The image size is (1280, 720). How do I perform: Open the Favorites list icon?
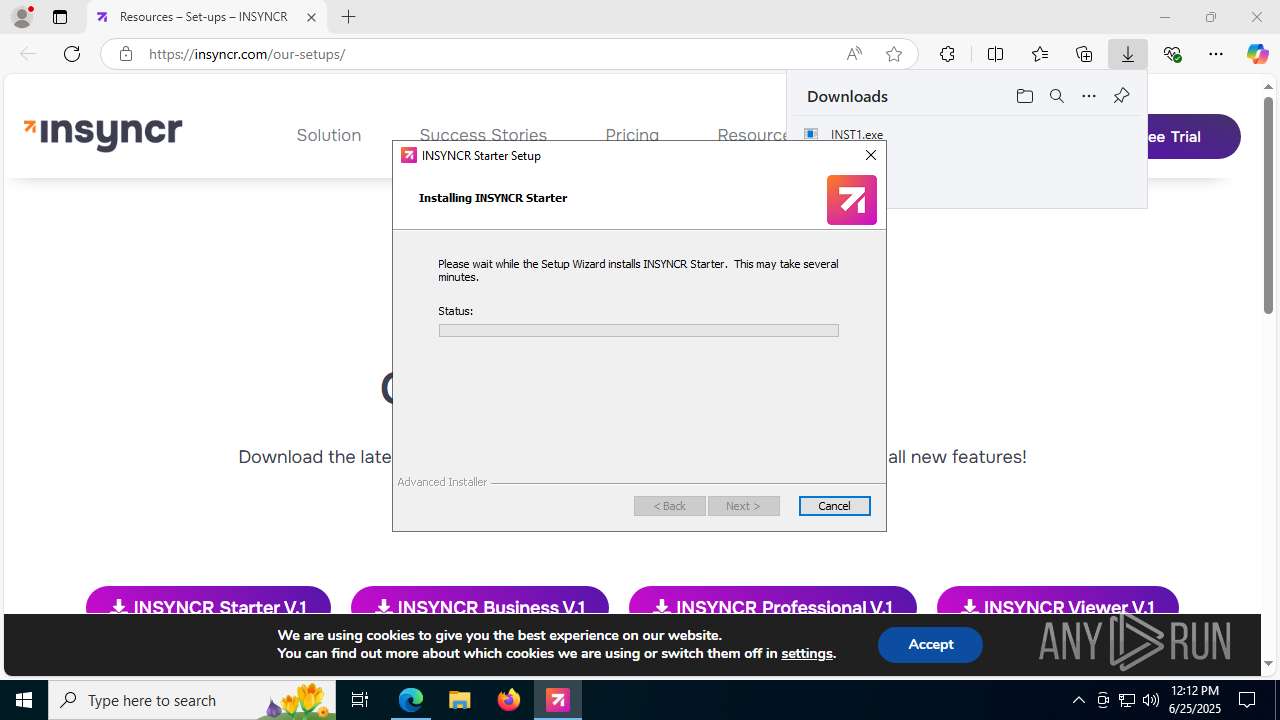(1040, 54)
